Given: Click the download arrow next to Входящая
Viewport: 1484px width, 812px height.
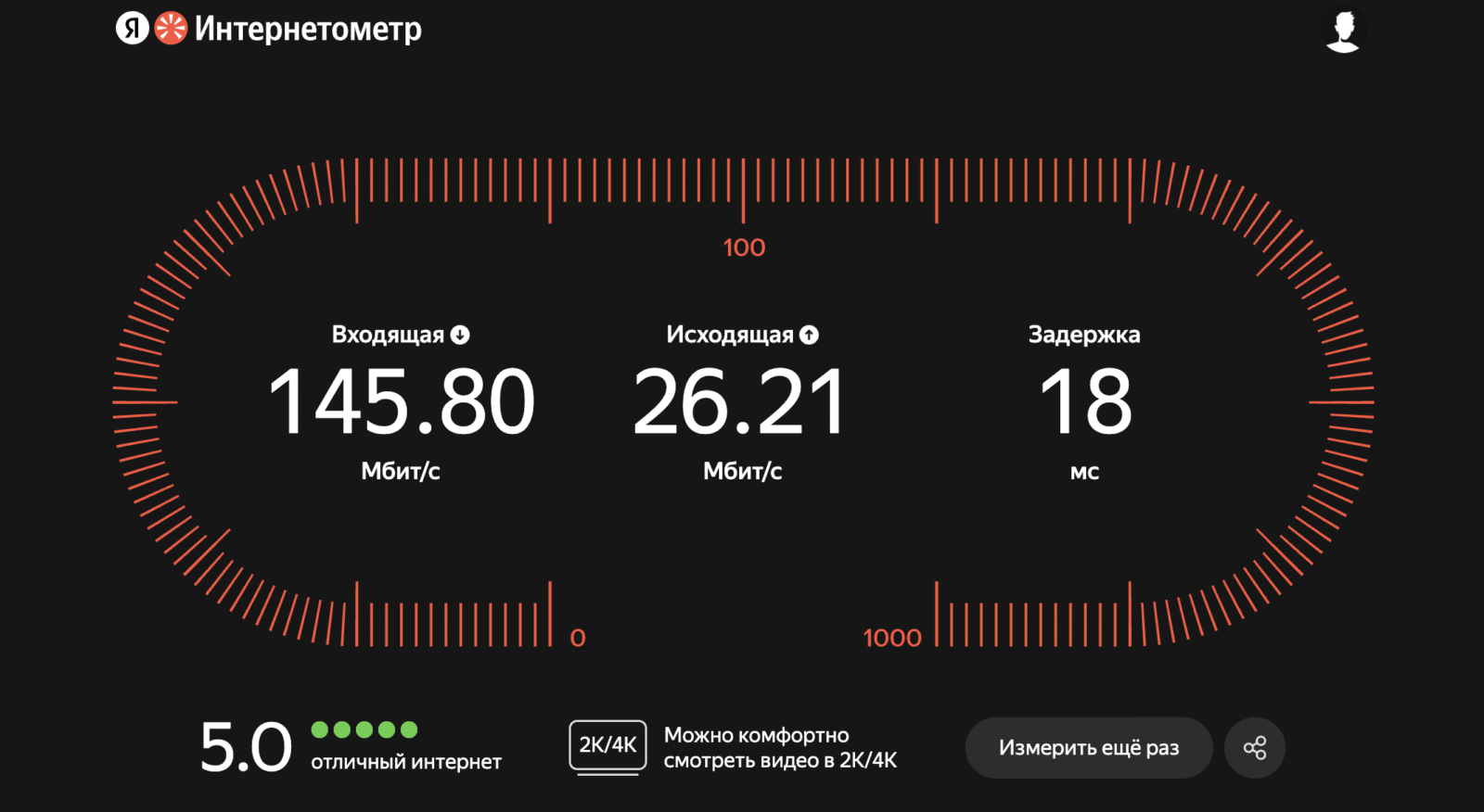Looking at the screenshot, I should click(x=460, y=336).
